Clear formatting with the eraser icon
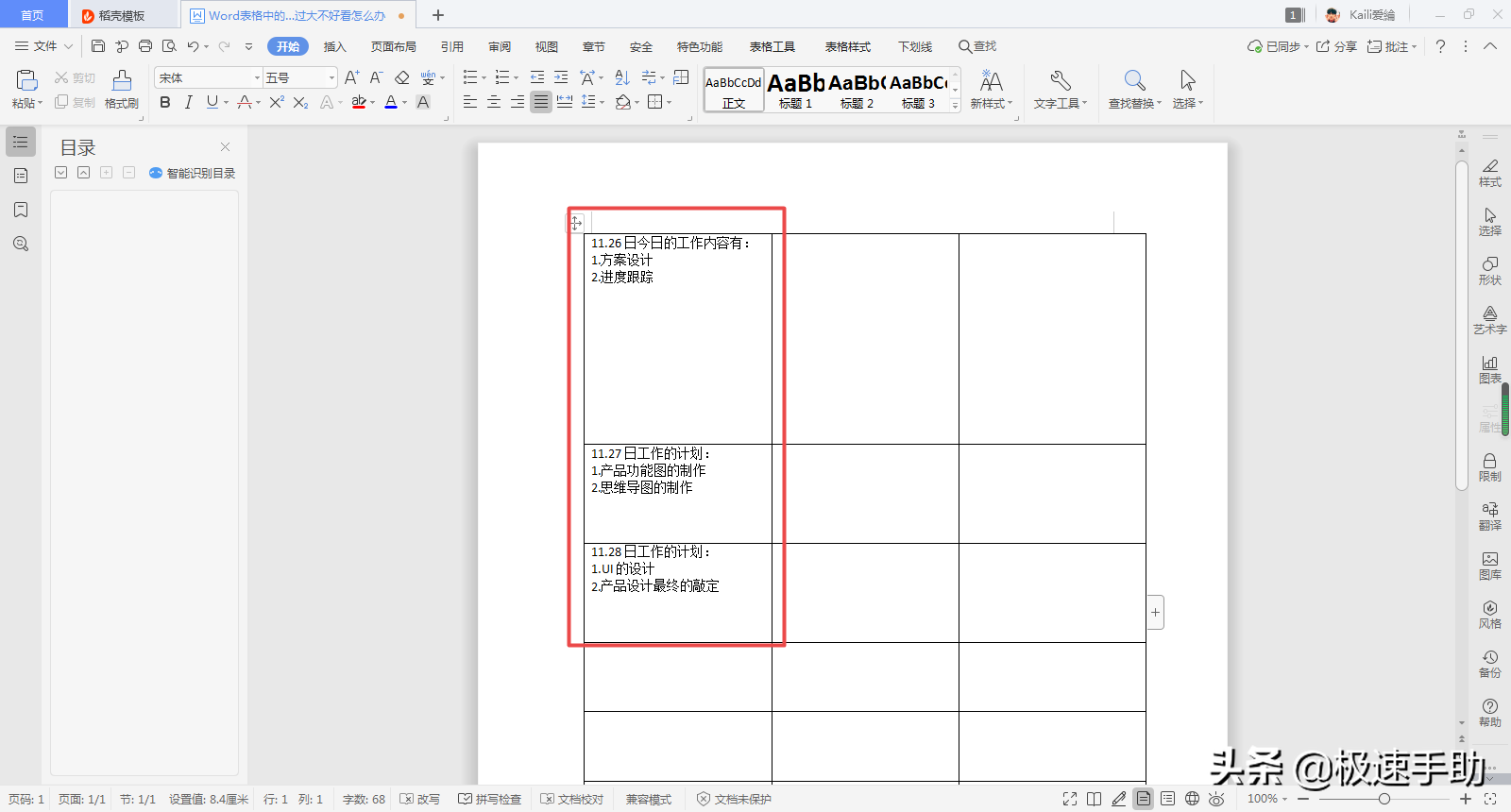The image size is (1511, 812). pos(401,77)
